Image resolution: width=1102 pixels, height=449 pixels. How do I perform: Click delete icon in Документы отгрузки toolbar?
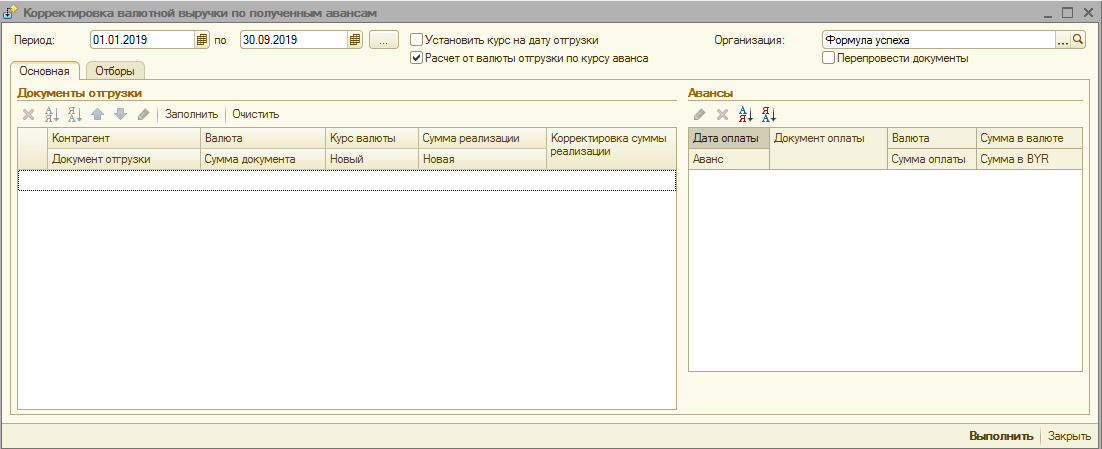(29, 114)
